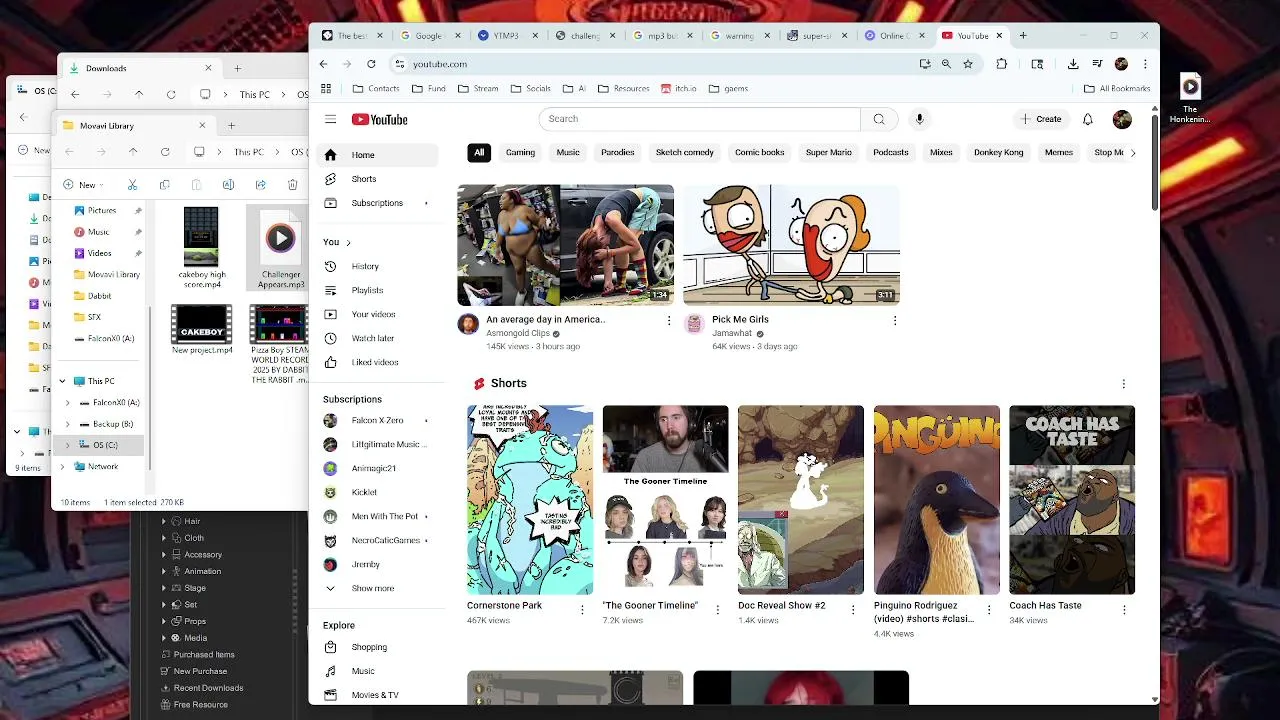The image size is (1280, 720).
Task: Show next filter chips arrow
Action: pyautogui.click(x=1132, y=153)
